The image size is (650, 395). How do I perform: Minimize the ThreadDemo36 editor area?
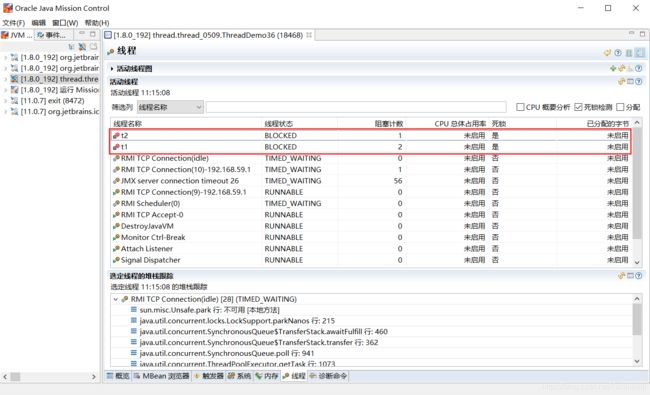click(631, 34)
